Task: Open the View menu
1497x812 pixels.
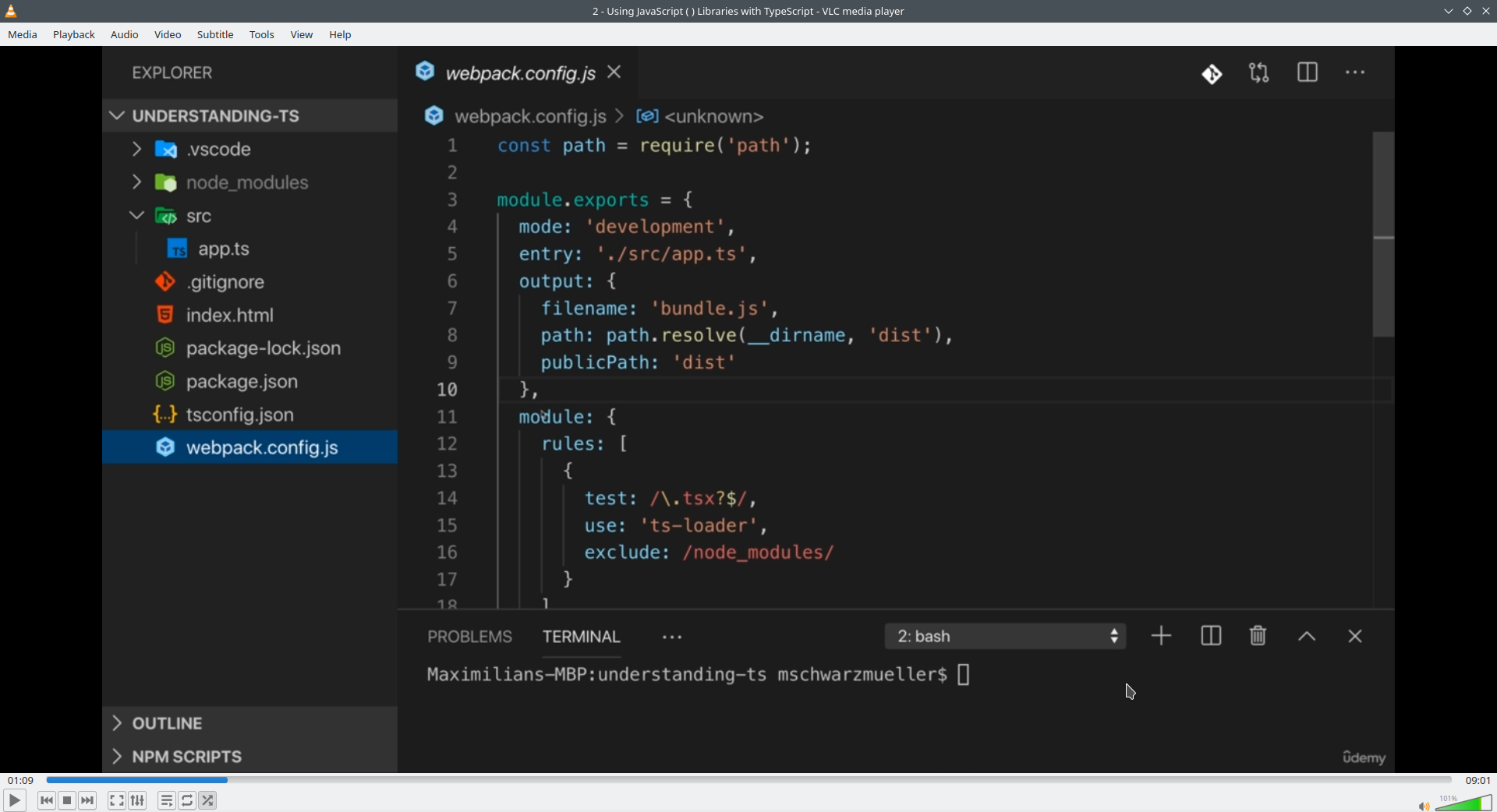Action: [302, 34]
